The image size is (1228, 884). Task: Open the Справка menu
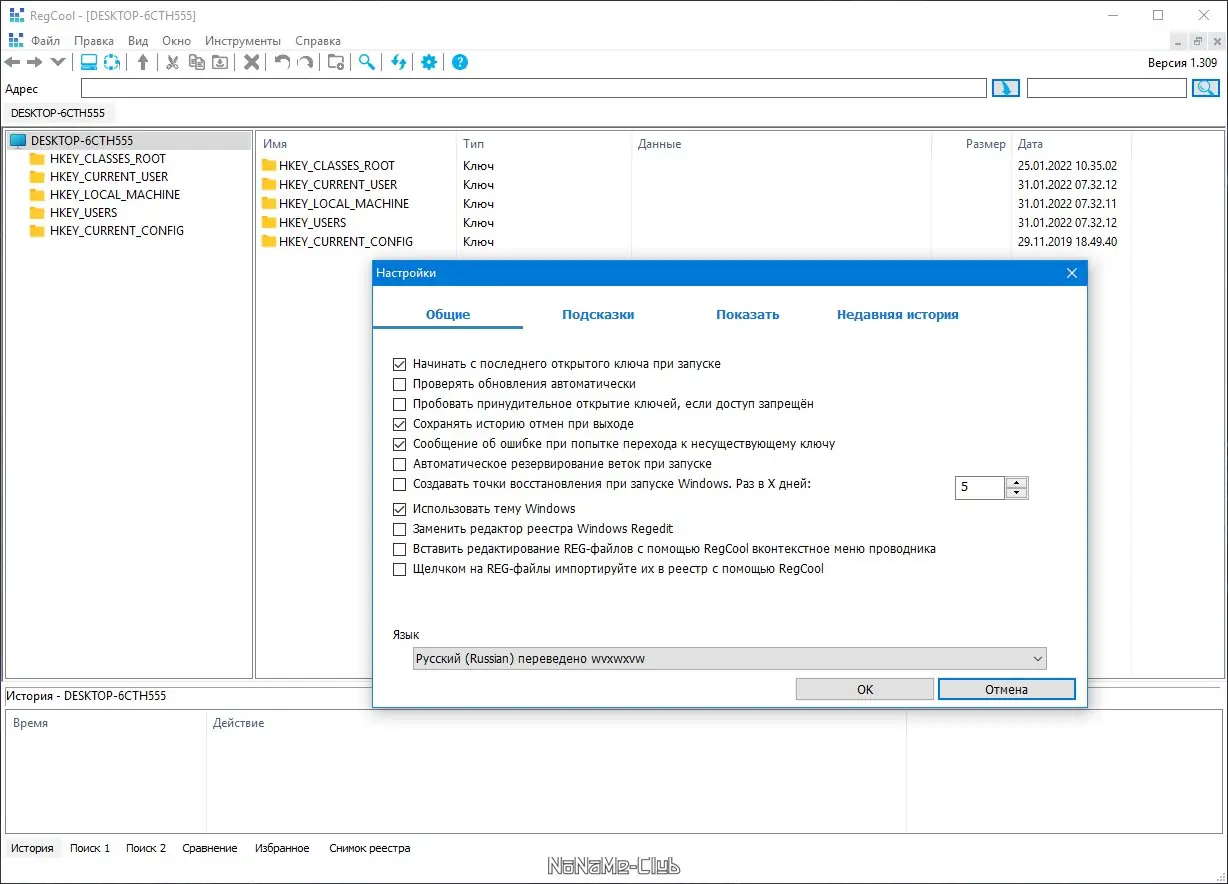point(318,41)
